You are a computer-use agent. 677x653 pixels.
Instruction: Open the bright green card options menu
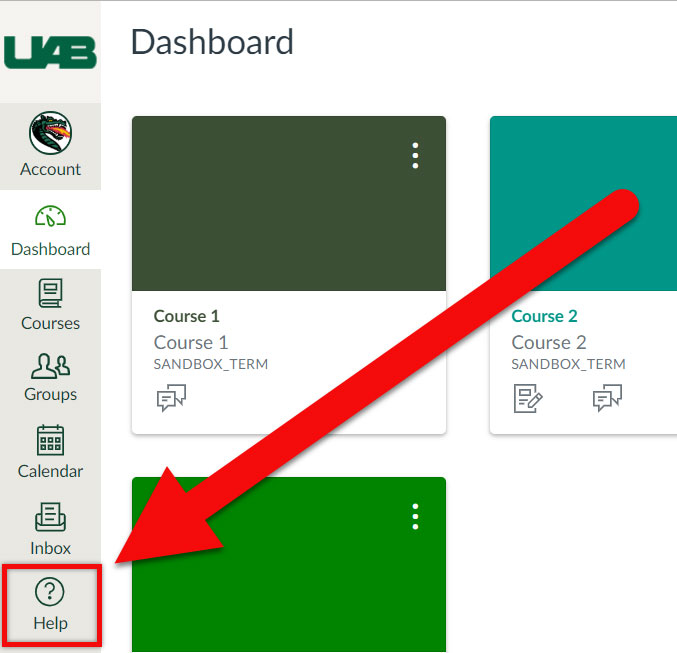click(415, 517)
